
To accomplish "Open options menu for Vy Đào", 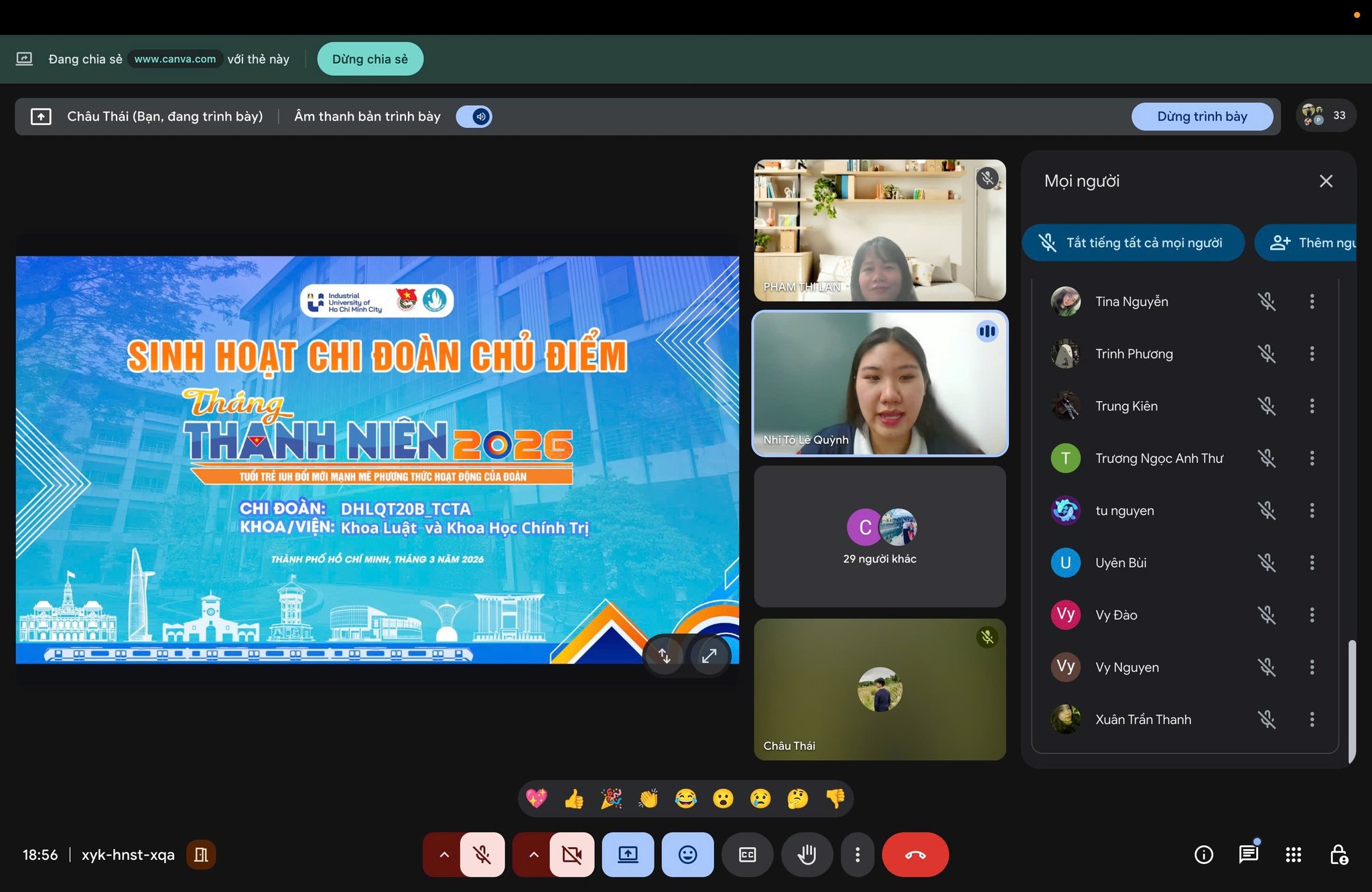I will [1312, 615].
